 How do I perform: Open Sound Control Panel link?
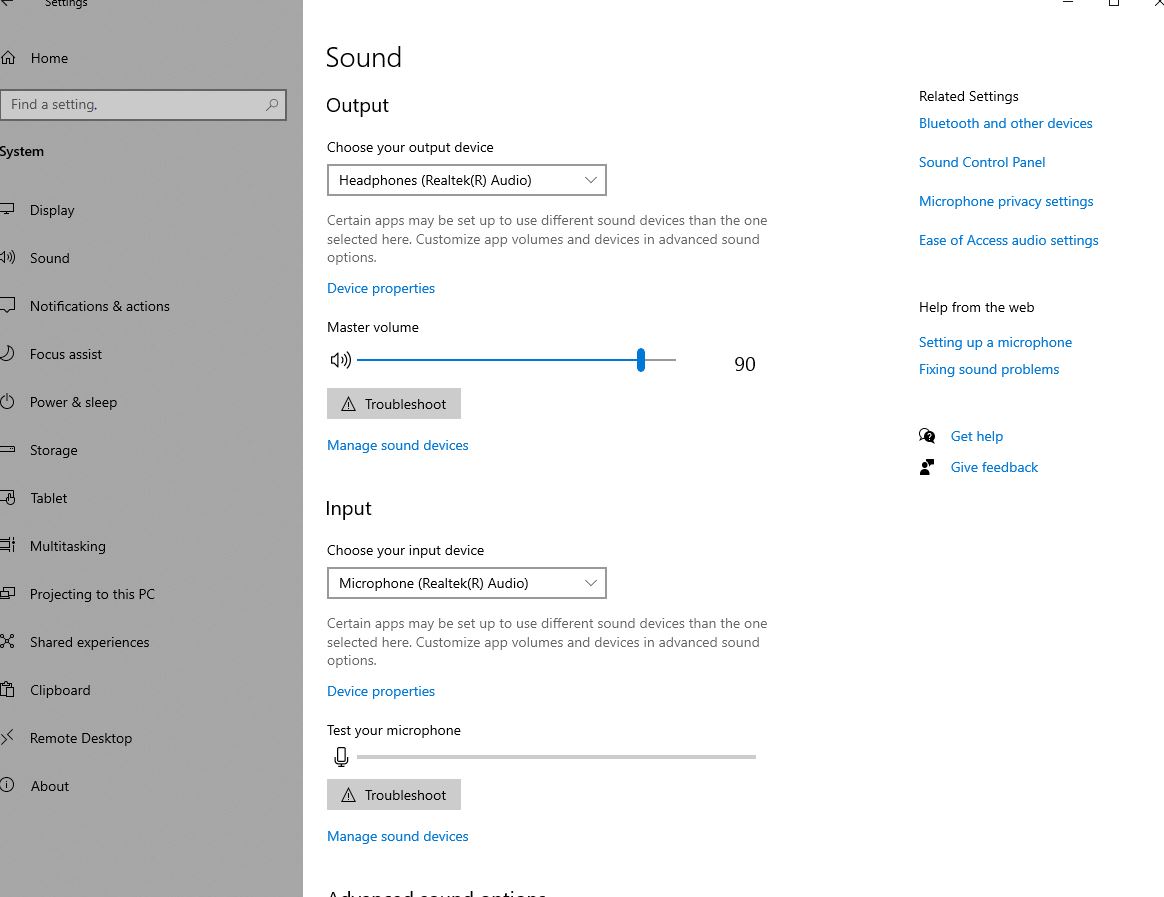(981, 162)
